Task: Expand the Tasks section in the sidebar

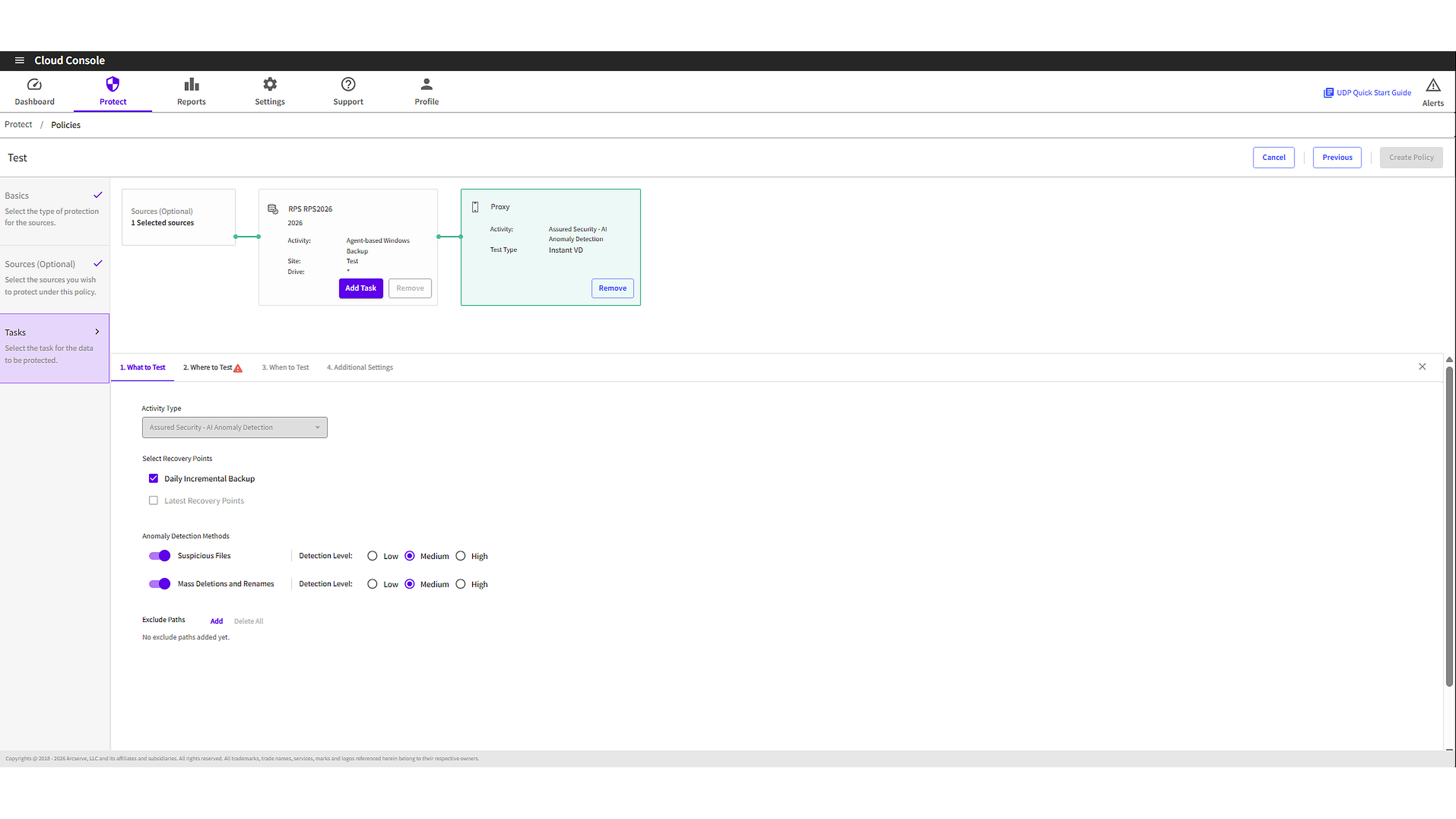Action: [x=97, y=332]
